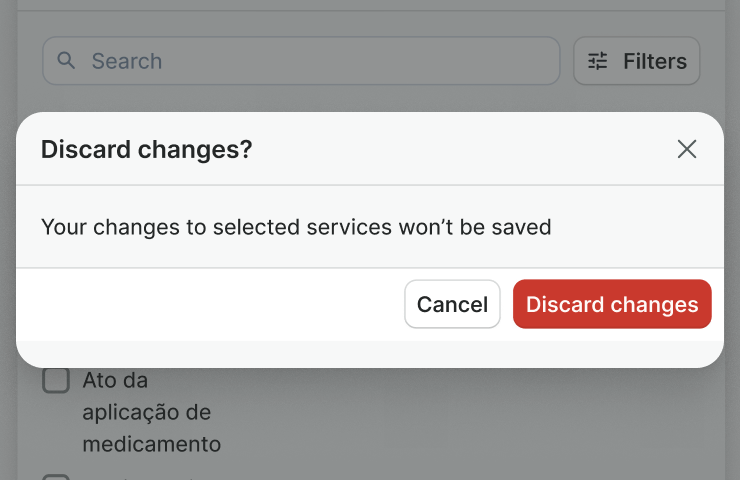740x480 pixels.
Task: Click the dialog header between title and X
Action: coord(460,150)
